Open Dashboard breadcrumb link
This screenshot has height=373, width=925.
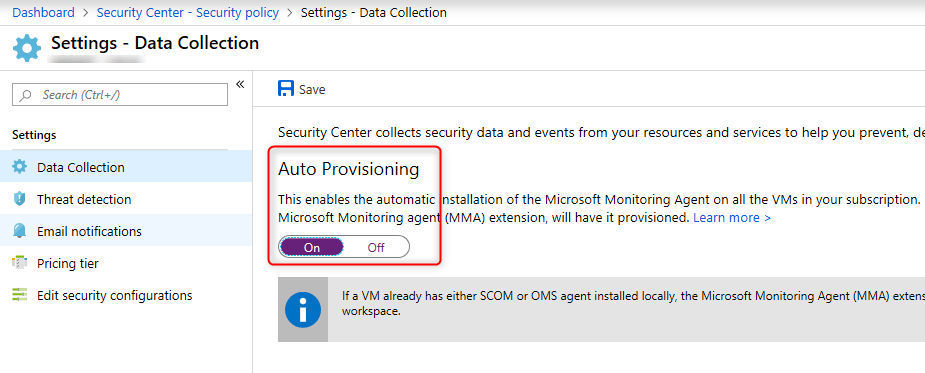coord(44,12)
